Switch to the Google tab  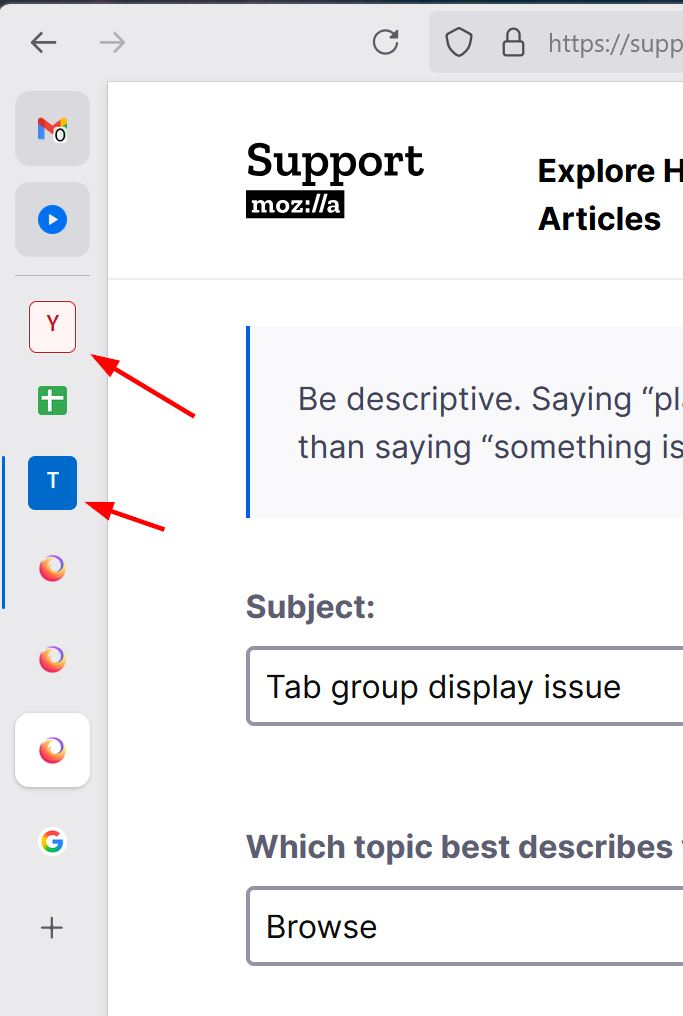pyautogui.click(x=52, y=841)
